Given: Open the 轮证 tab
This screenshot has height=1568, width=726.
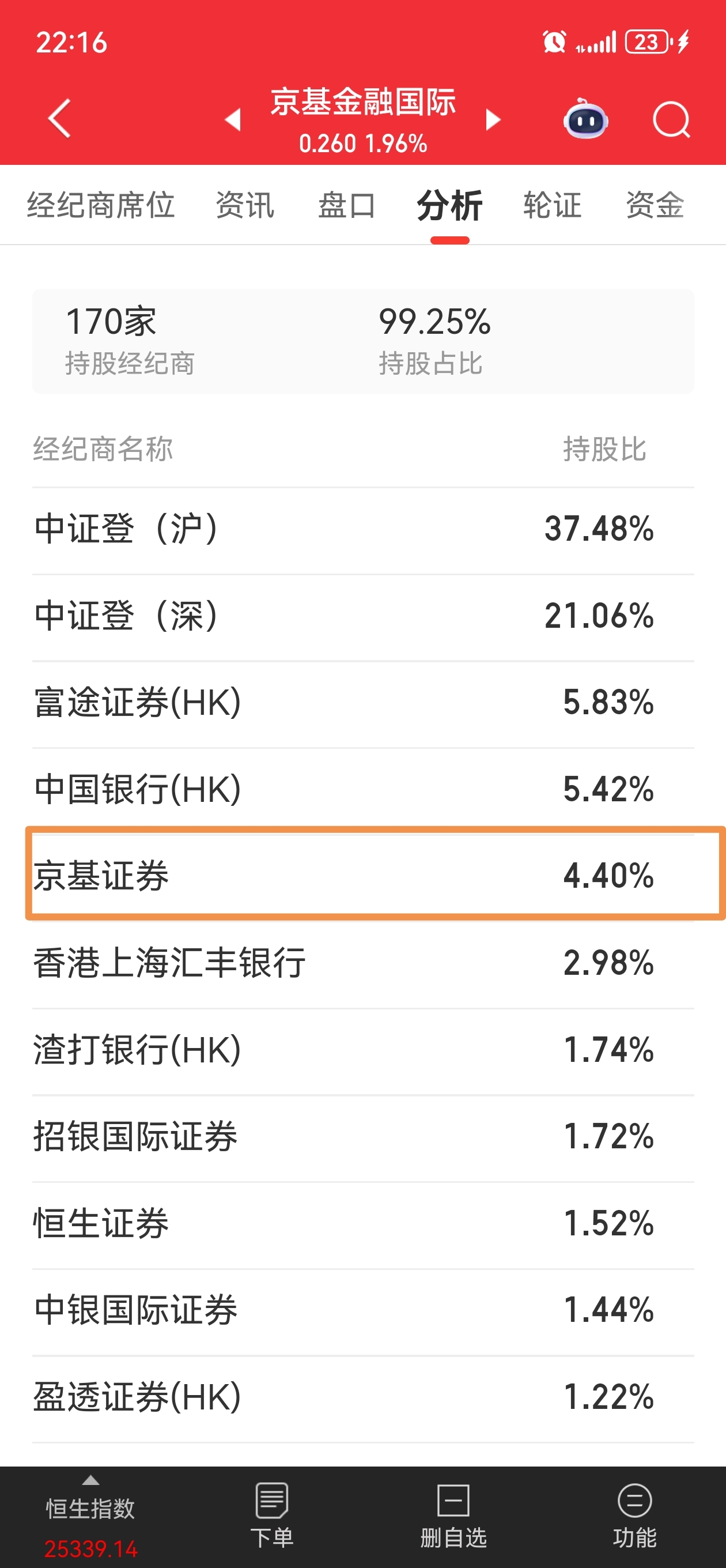Looking at the screenshot, I should pyautogui.click(x=552, y=205).
